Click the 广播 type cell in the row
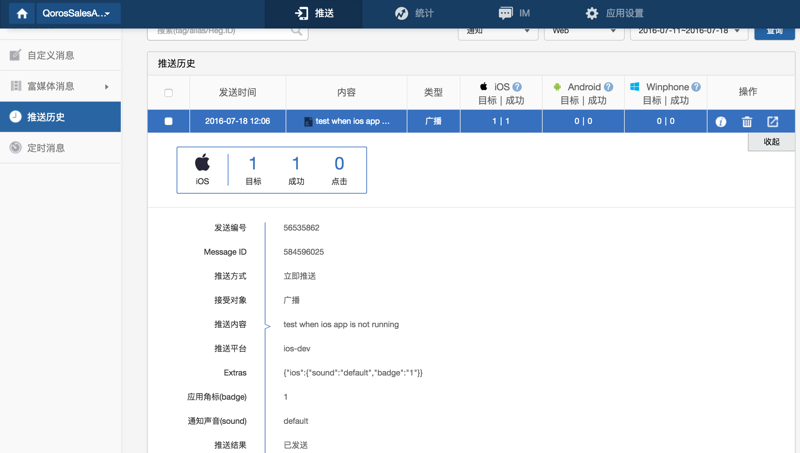Image resolution: width=800 pixels, height=453 pixels. (x=434, y=121)
